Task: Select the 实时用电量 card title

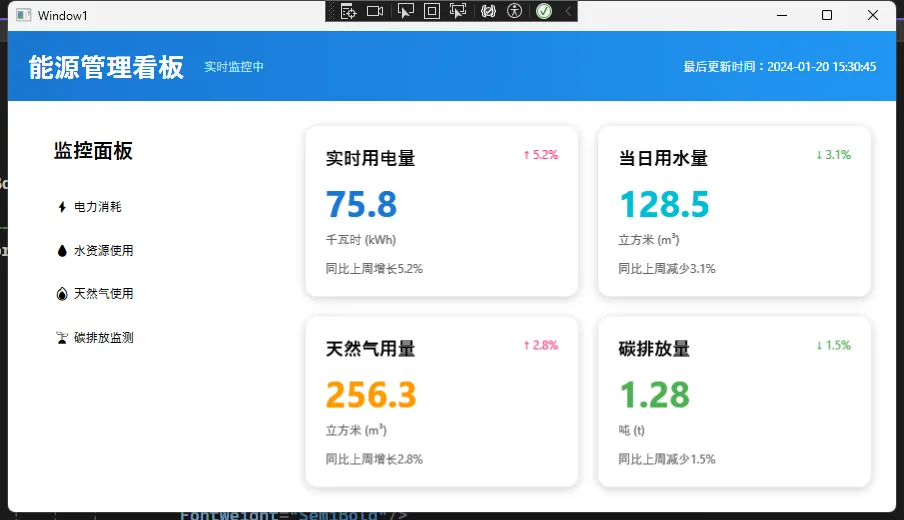Action: [370, 158]
